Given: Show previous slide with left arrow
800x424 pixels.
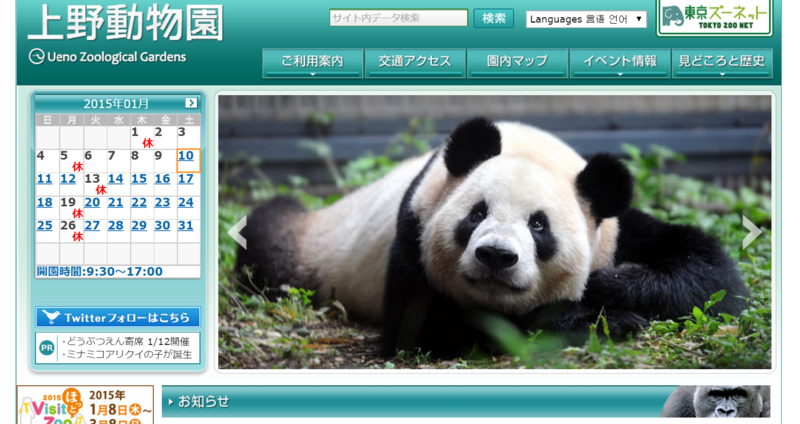Looking at the screenshot, I should (x=237, y=232).
